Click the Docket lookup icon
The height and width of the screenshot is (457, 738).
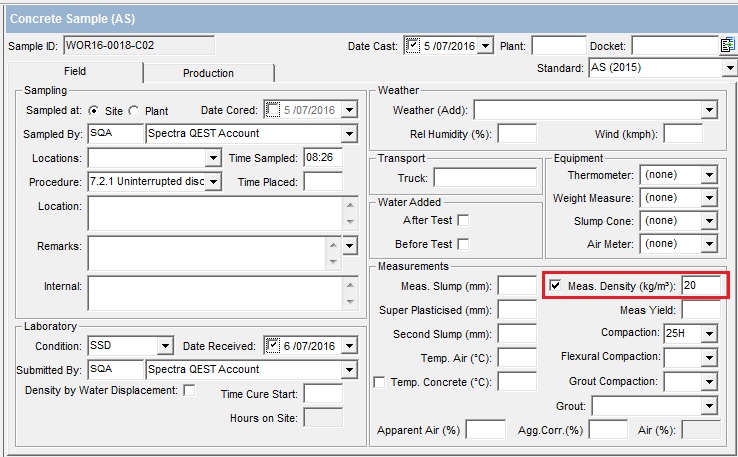click(727, 46)
